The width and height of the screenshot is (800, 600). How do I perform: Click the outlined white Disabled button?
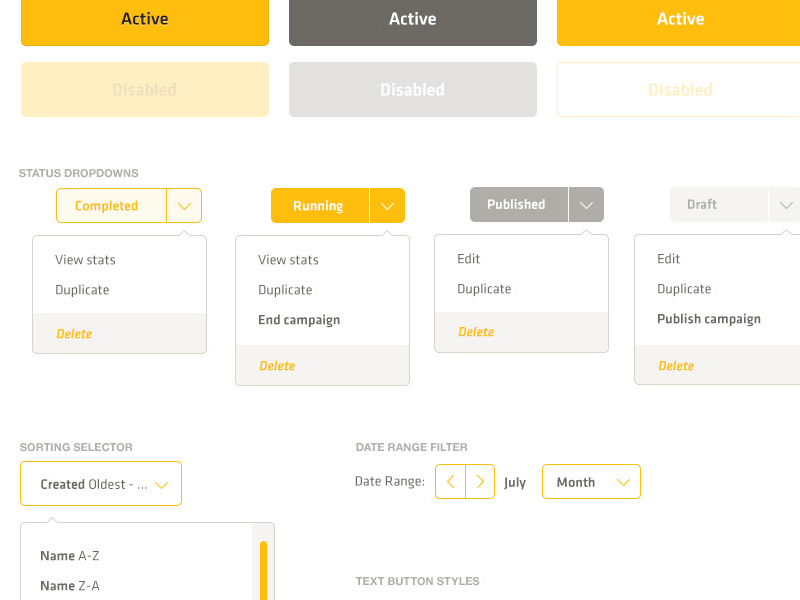click(679, 89)
